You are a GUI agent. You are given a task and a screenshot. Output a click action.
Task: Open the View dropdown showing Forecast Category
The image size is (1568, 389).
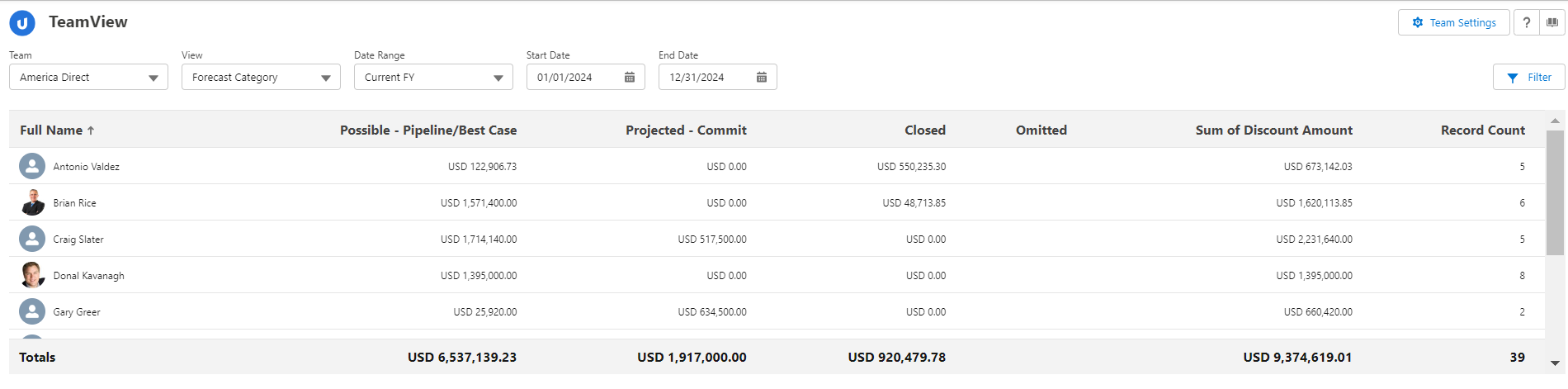[261, 78]
